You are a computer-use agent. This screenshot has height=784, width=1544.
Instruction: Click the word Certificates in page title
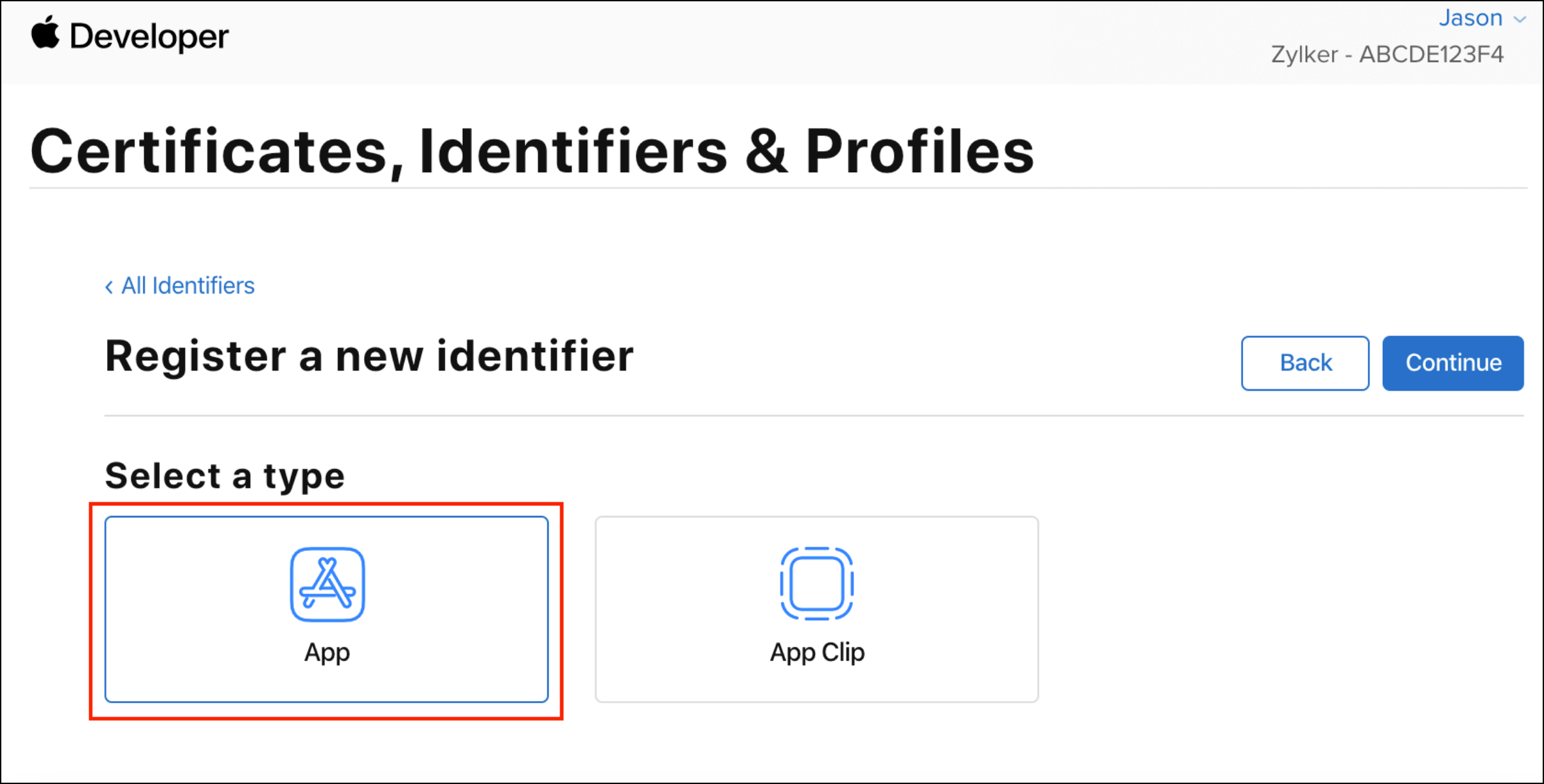(209, 151)
